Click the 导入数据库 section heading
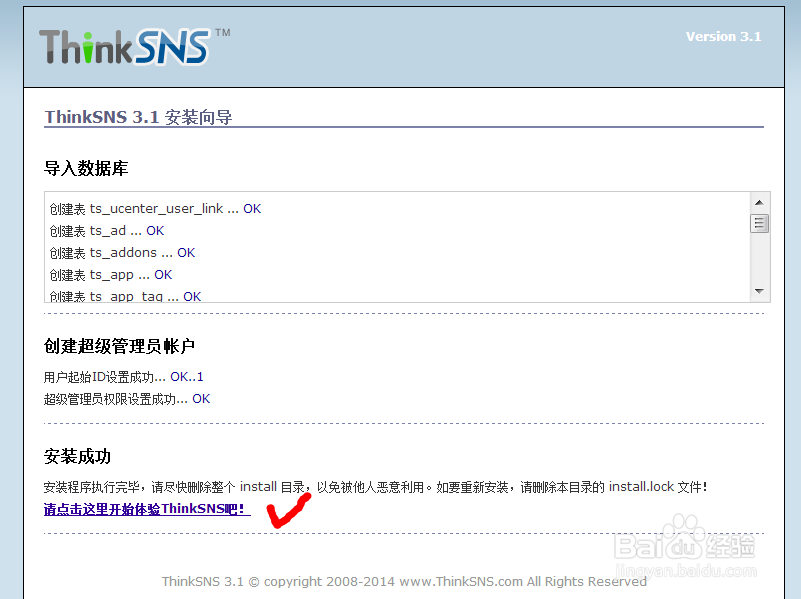This screenshot has height=599, width=801. click(x=85, y=168)
